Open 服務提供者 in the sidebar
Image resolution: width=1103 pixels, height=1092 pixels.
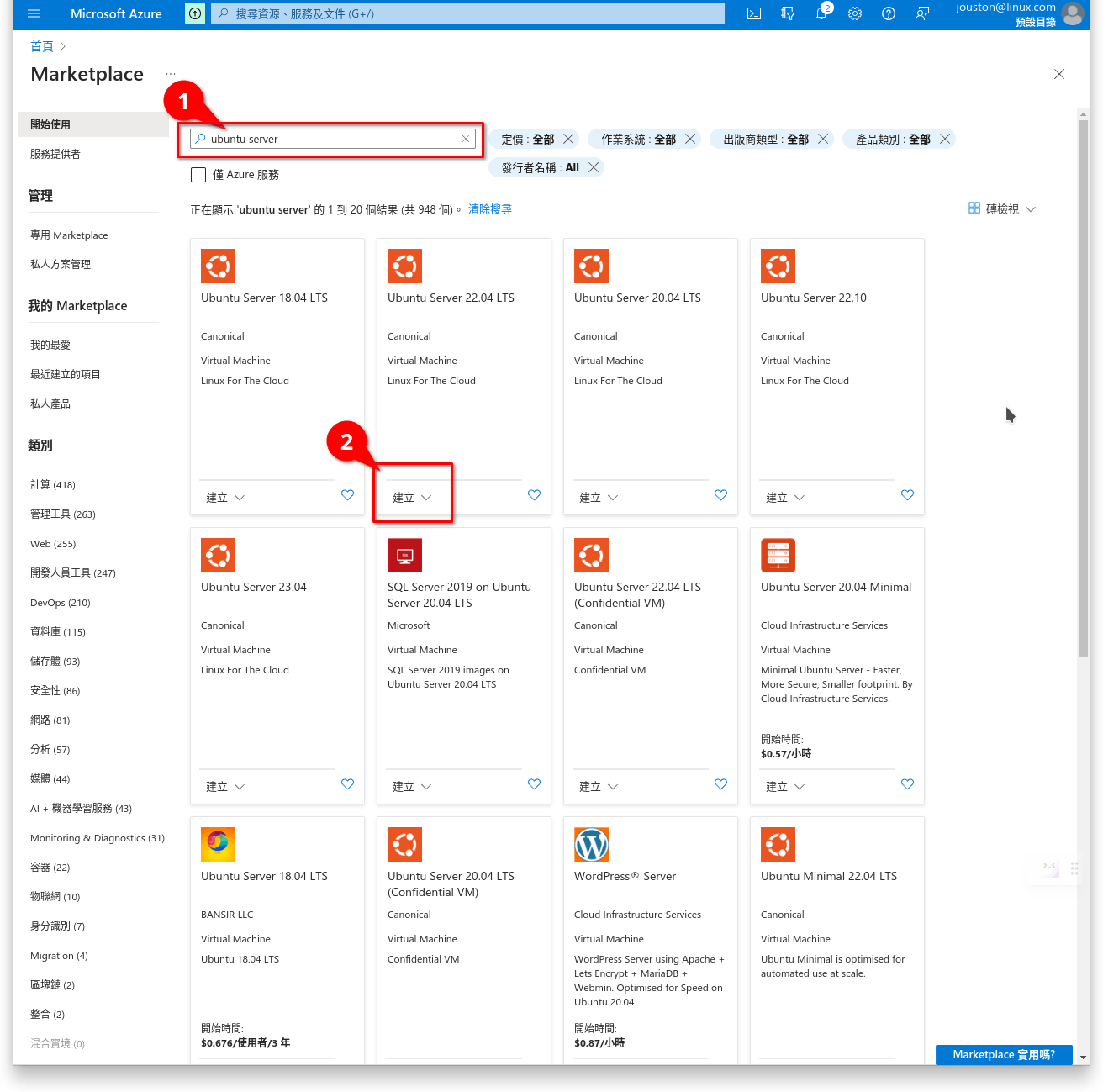pyautogui.click(x=55, y=154)
